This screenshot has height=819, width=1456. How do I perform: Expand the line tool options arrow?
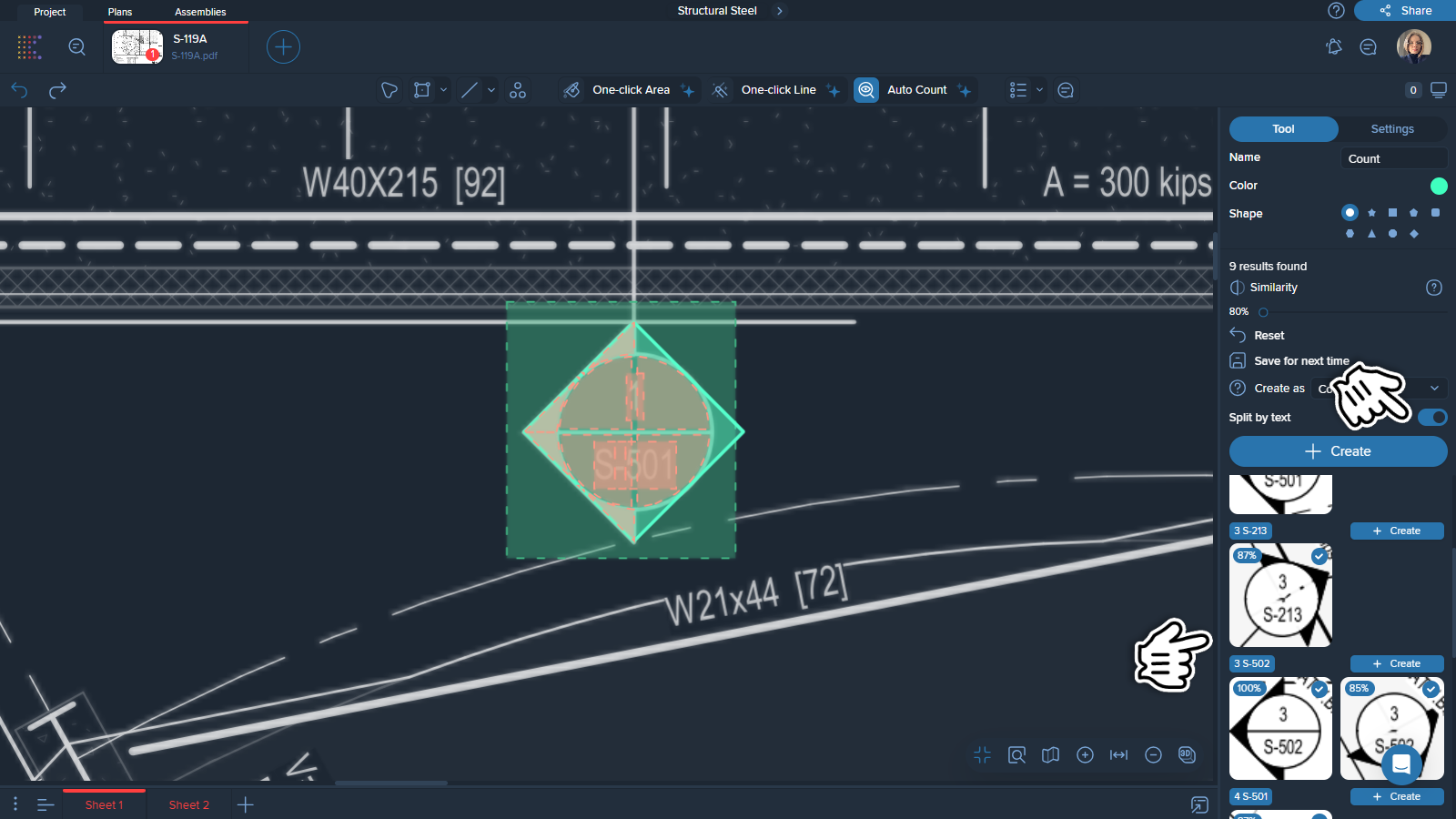[491, 90]
